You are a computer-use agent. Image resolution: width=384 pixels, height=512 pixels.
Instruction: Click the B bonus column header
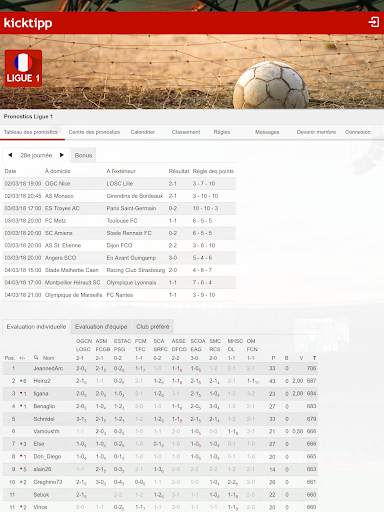click(286, 358)
